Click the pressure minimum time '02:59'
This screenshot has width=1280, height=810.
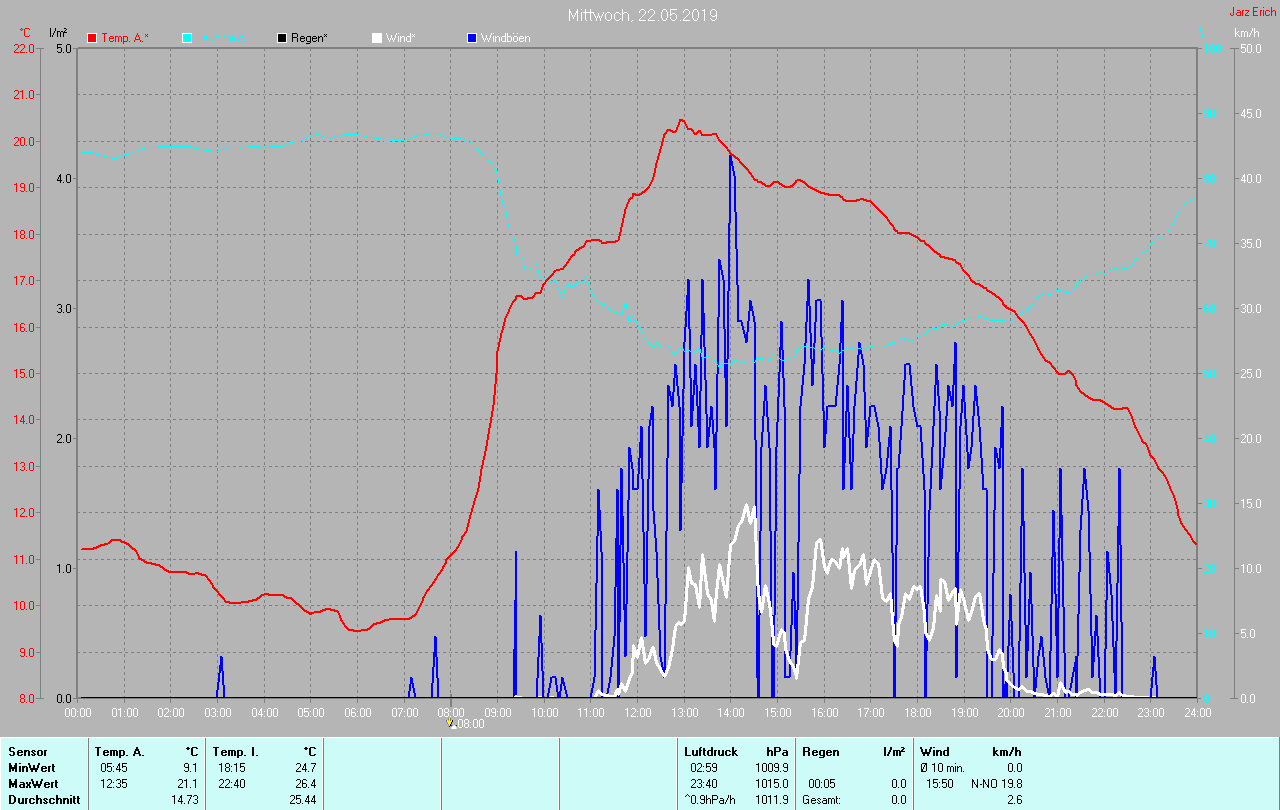pos(704,768)
